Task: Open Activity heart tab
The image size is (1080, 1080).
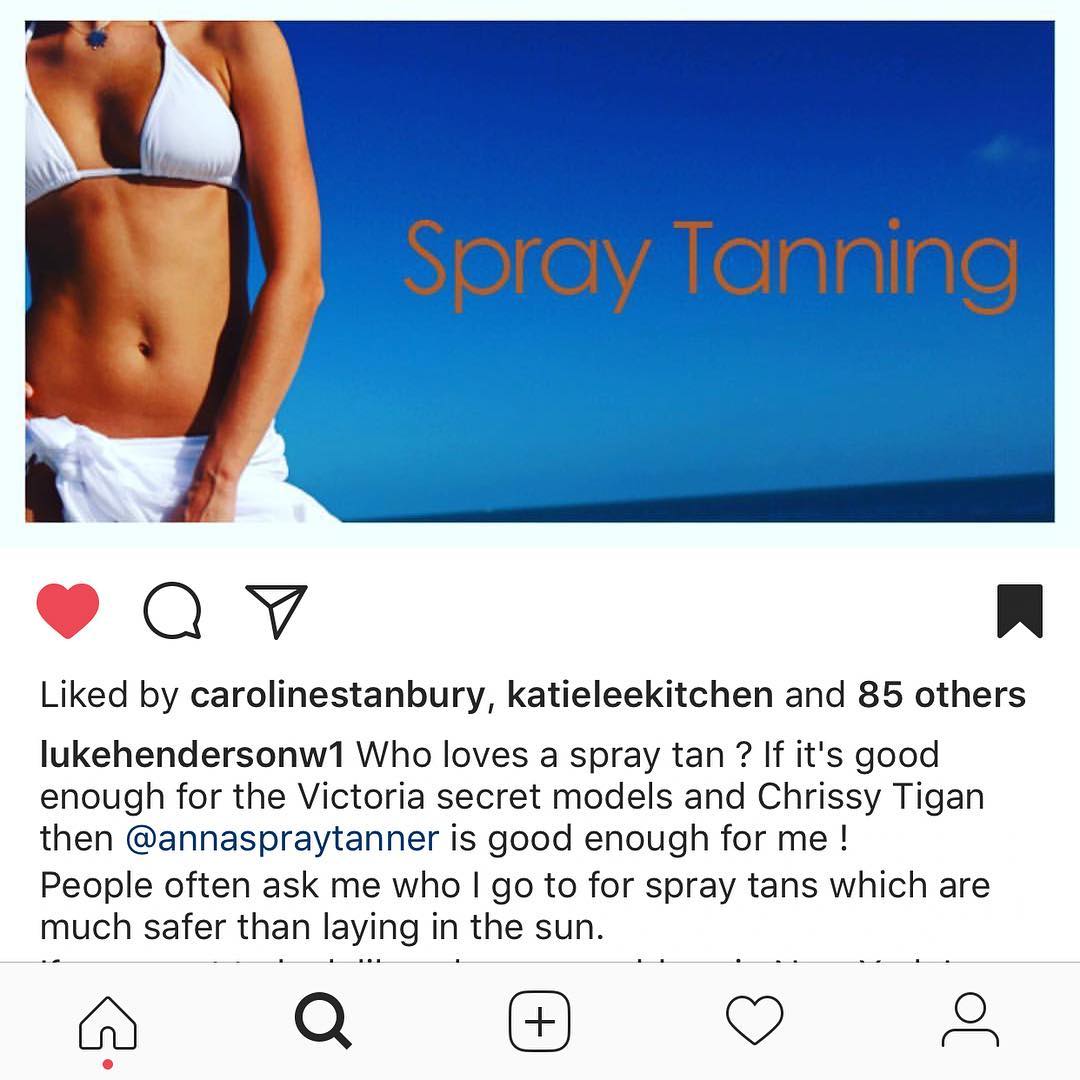Action: pyautogui.click(x=755, y=1020)
